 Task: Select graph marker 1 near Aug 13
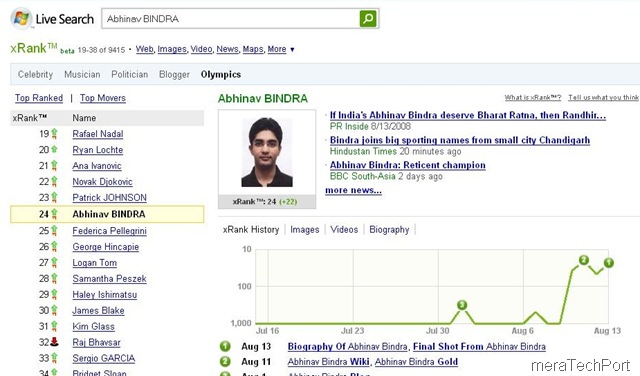609,263
